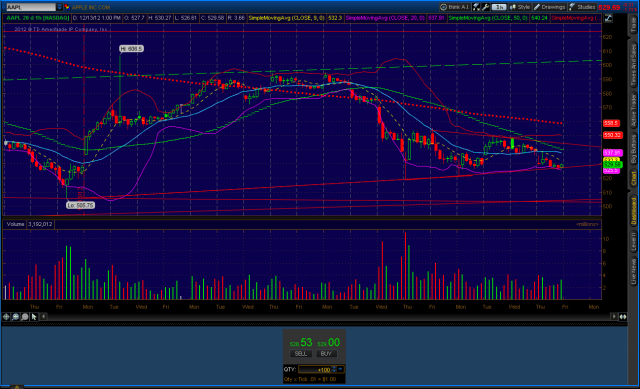Click the symbol color link icon
Screen dimensions: 640x389
point(67,7)
